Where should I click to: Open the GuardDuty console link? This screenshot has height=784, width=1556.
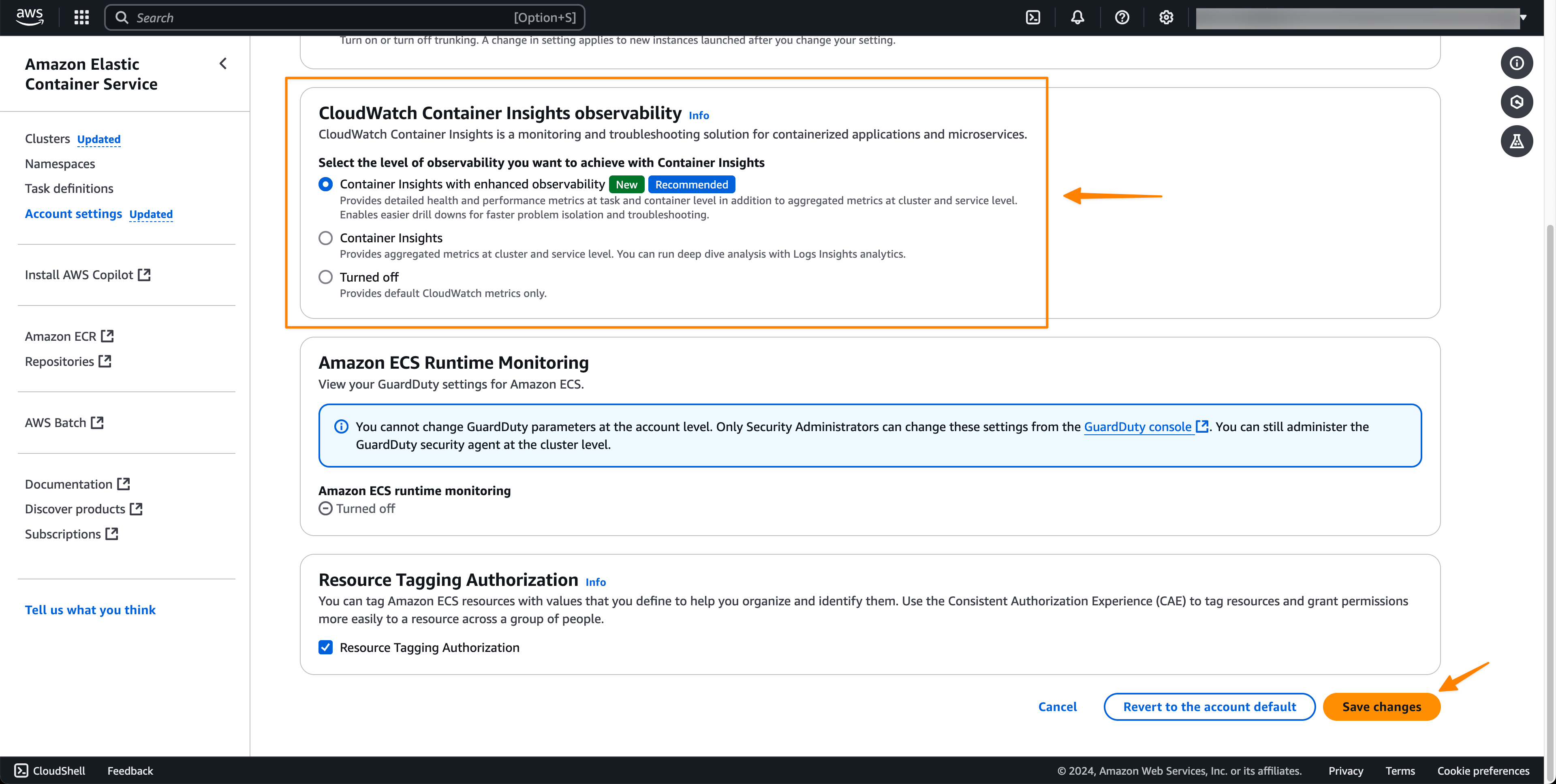coord(1137,426)
